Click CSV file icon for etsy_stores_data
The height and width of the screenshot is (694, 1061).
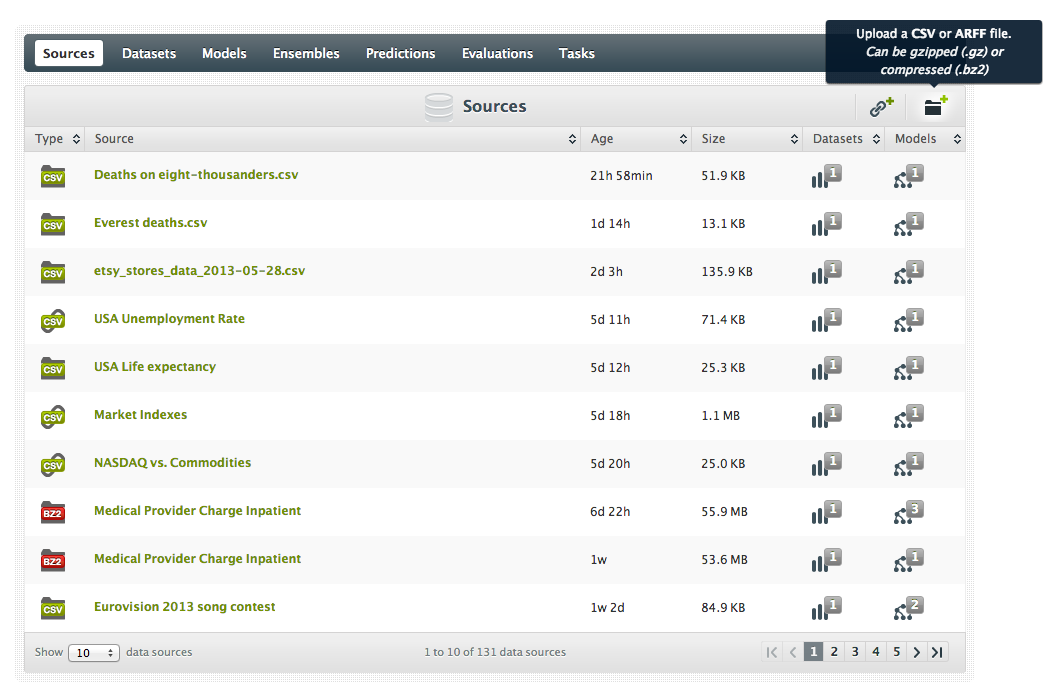pos(52,272)
